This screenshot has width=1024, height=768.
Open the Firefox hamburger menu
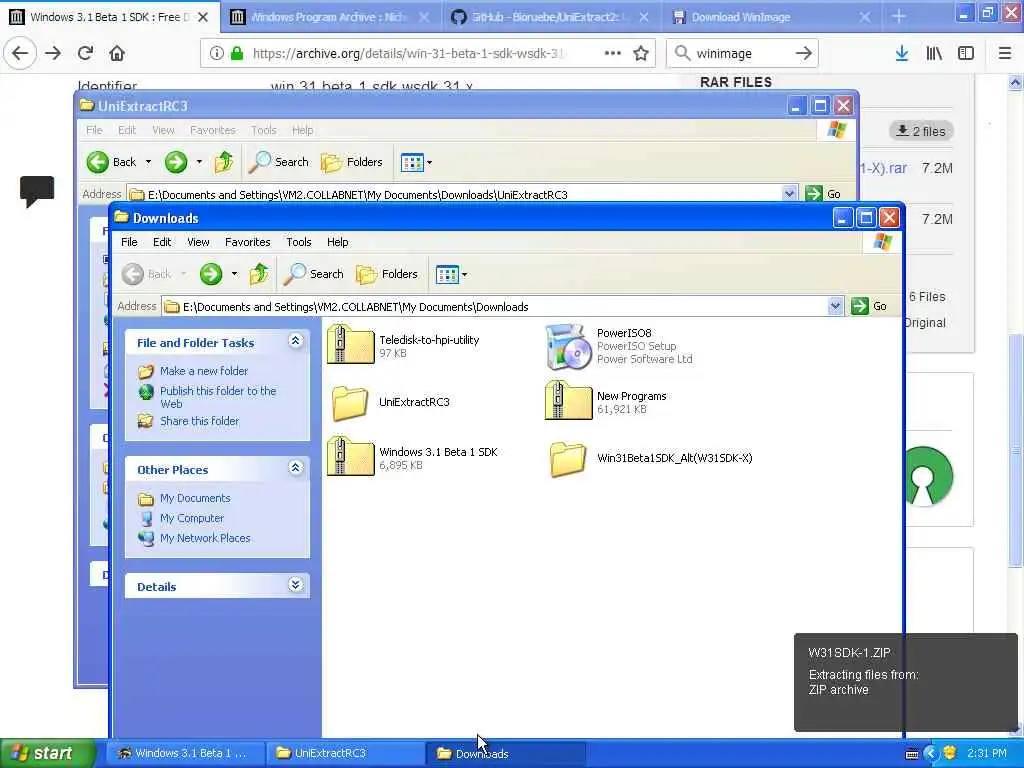pos(1005,53)
